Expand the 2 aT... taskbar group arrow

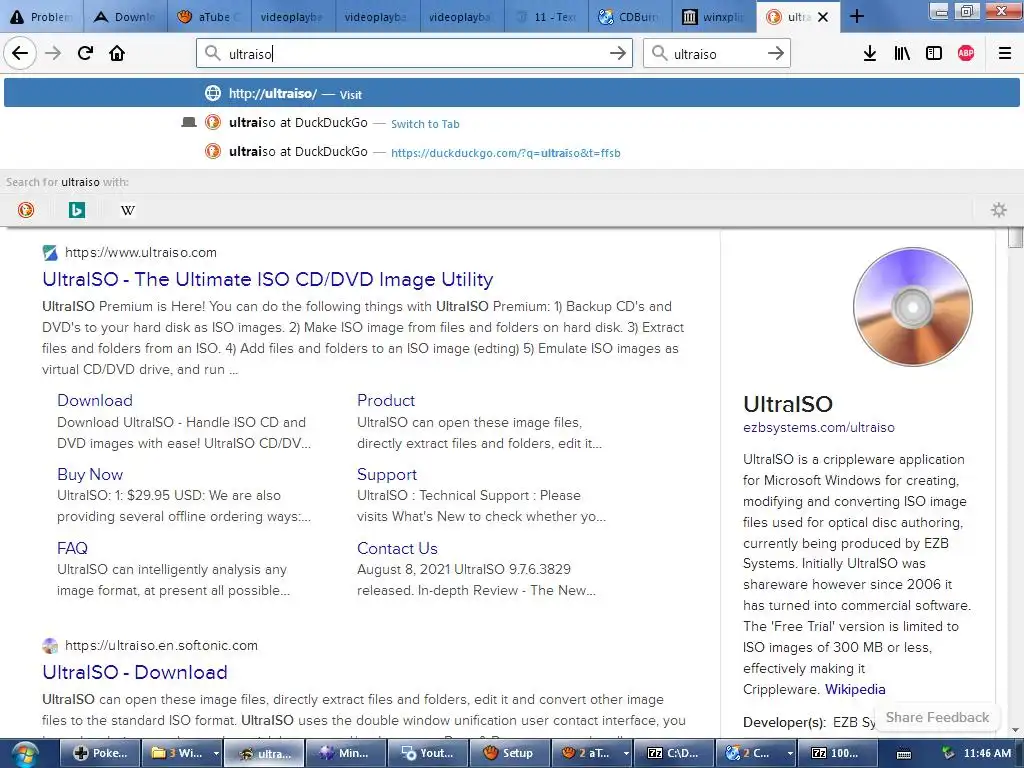pos(625,753)
